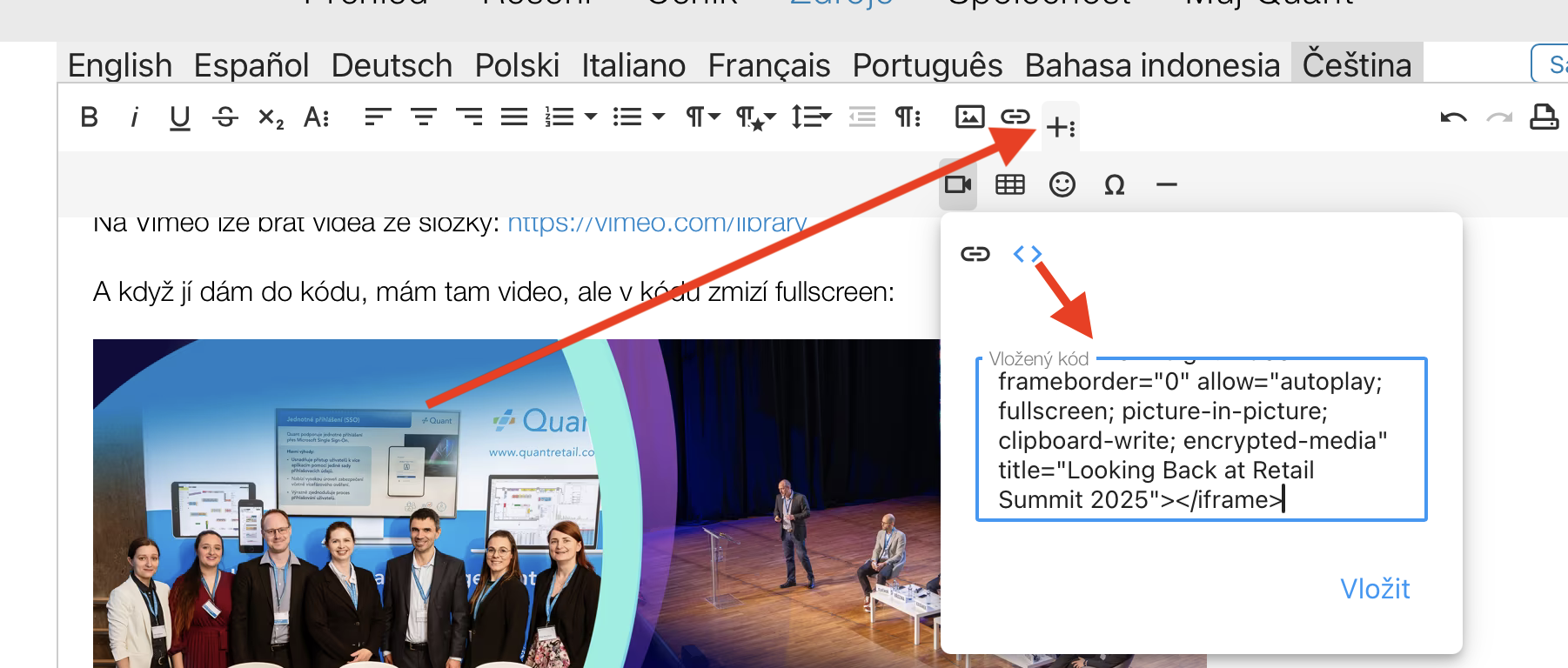Toggle italic text formatting
The height and width of the screenshot is (668, 1568).
(x=134, y=117)
